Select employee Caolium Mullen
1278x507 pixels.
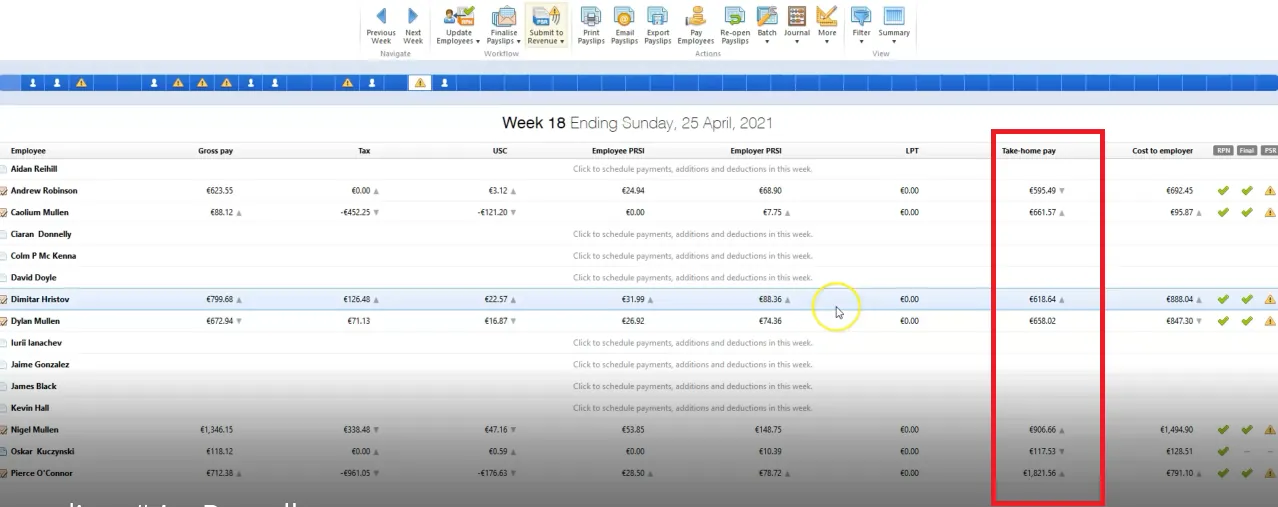click(x=40, y=212)
